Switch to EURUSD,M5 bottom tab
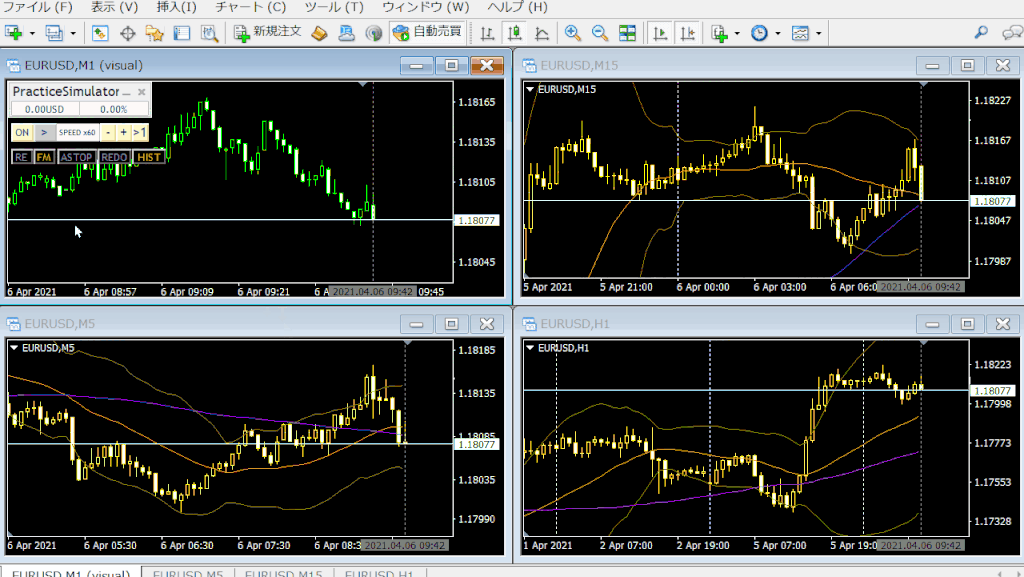This screenshot has height=577, width=1024. (x=188, y=573)
